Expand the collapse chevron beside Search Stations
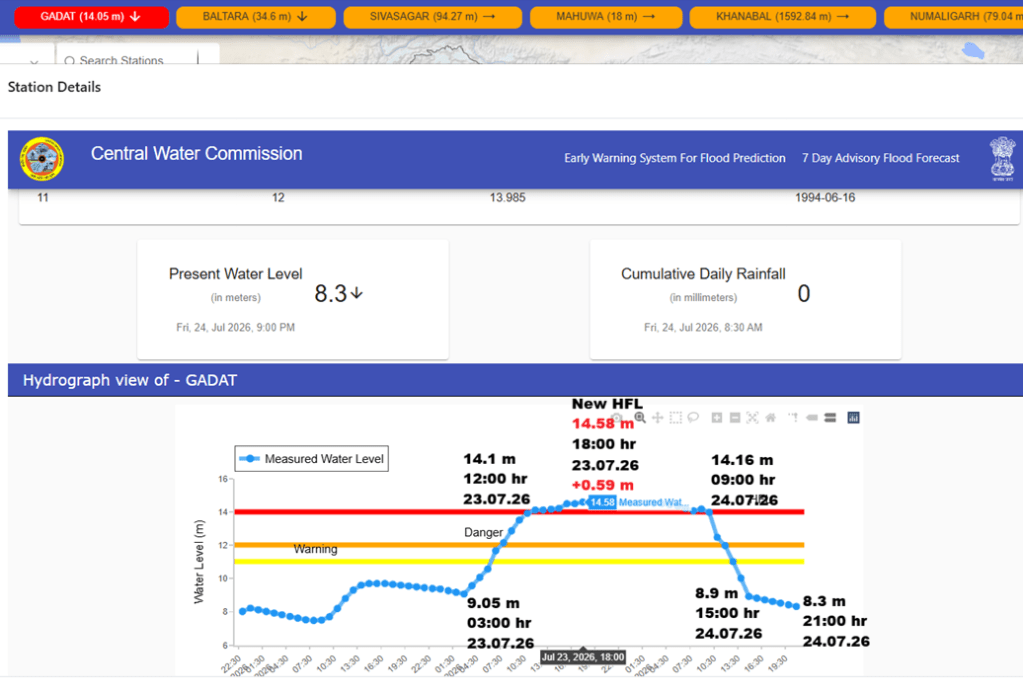Viewport: 1023px width, 693px height. [34, 61]
